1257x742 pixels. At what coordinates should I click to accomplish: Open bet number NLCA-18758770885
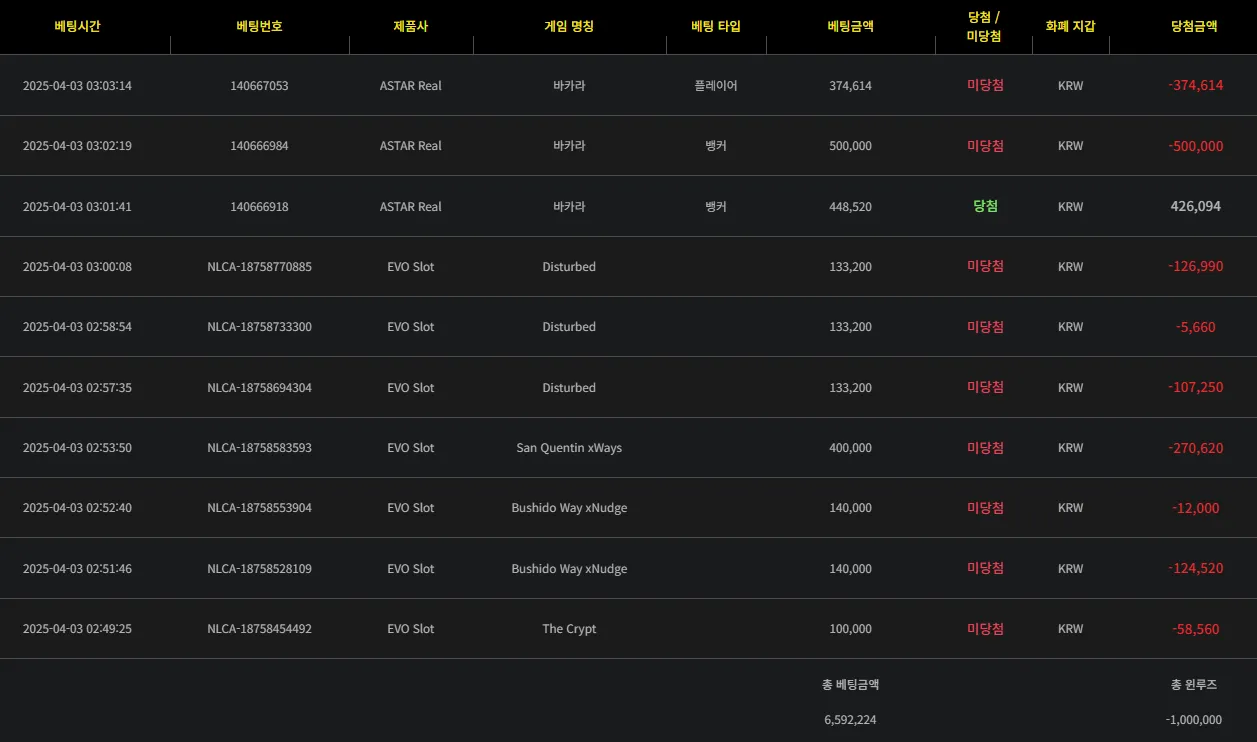[x=259, y=267]
